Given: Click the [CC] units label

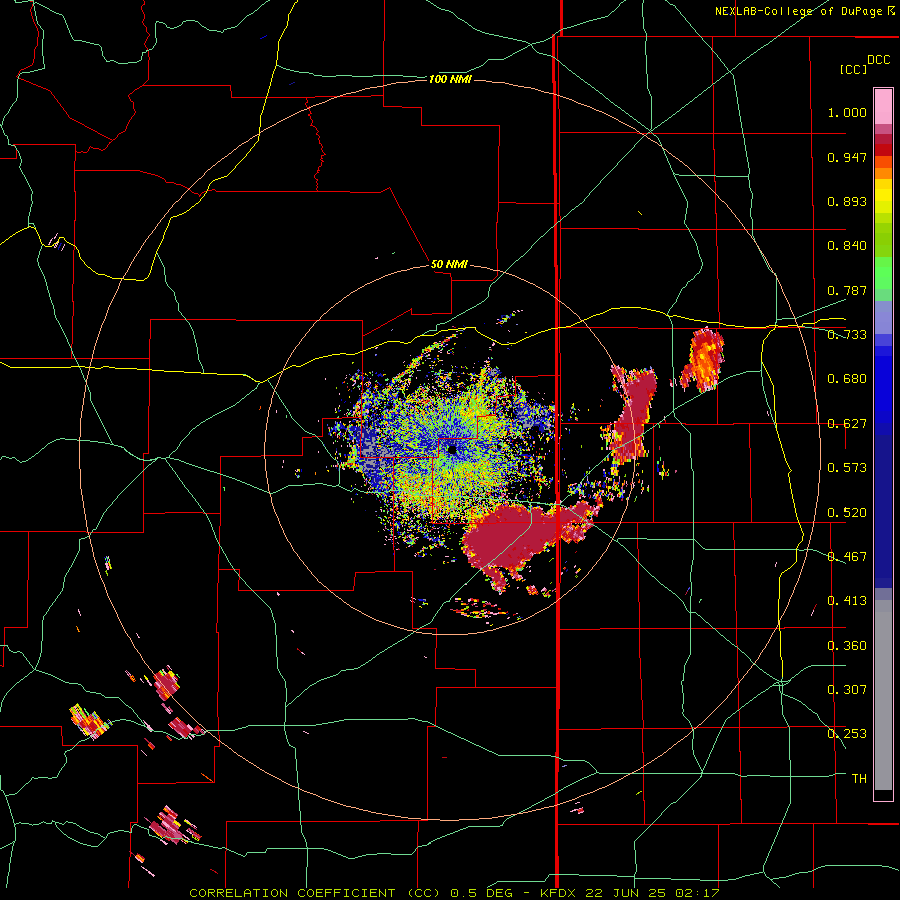Looking at the screenshot, I should pyautogui.click(x=853, y=69).
